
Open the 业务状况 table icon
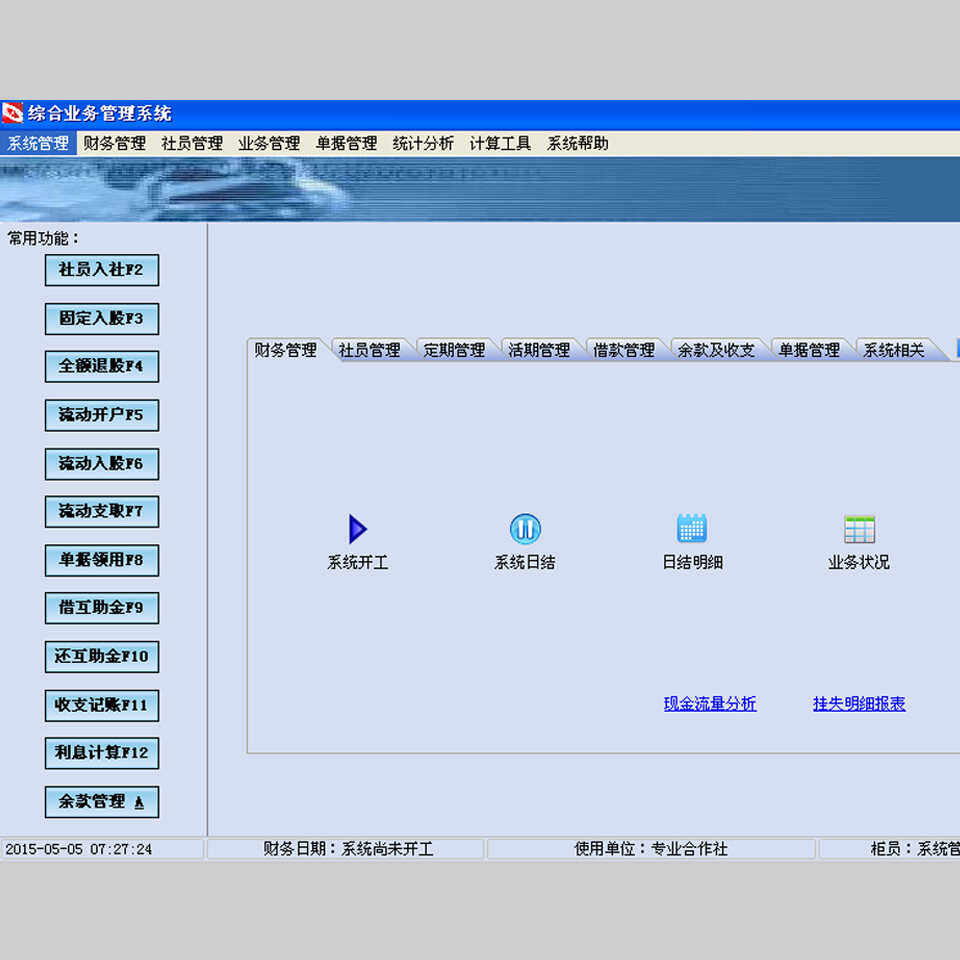tap(859, 529)
